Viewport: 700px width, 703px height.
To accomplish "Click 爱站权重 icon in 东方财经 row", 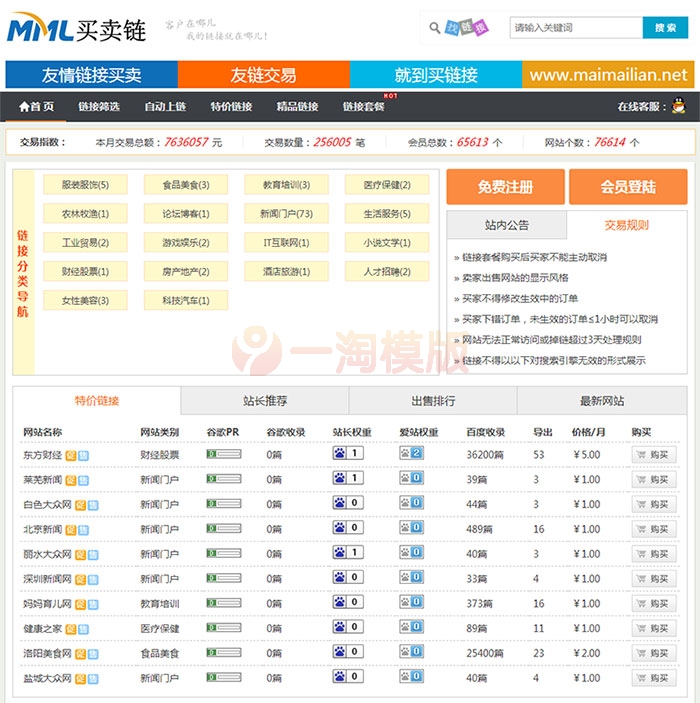I will point(411,453).
